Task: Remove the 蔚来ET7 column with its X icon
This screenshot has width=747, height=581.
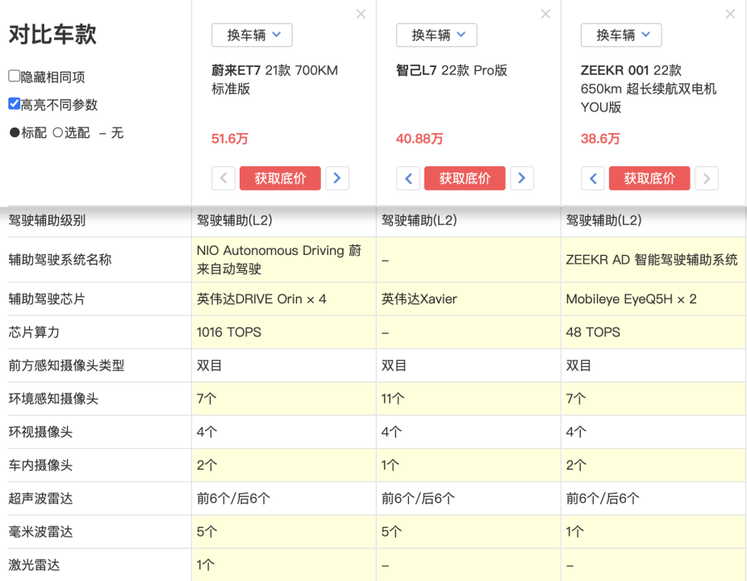Action: point(361,14)
